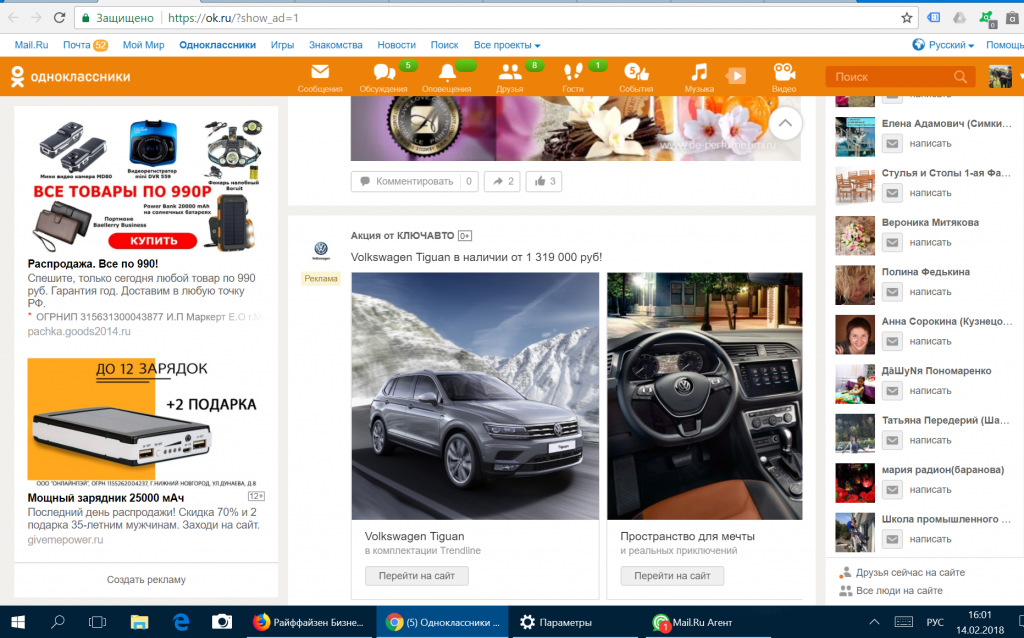This screenshot has width=1024, height=638.
Task: Bookmark this page with the star icon
Action: tap(906, 18)
